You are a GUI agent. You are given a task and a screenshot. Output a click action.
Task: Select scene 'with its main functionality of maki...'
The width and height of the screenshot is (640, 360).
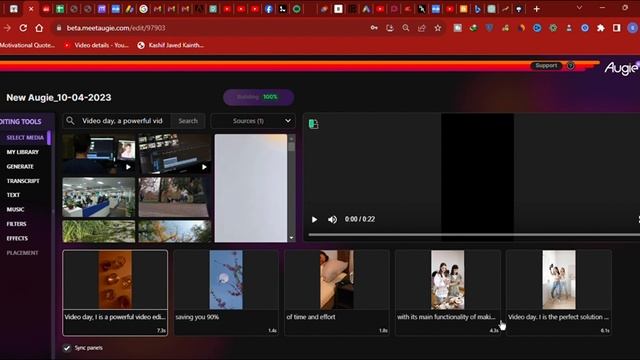click(x=448, y=293)
